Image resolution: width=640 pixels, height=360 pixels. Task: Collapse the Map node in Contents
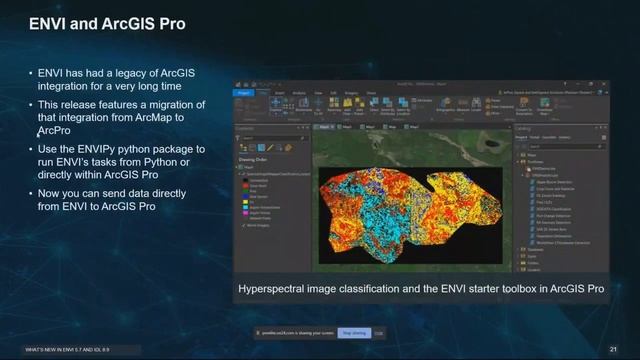tap(237, 167)
